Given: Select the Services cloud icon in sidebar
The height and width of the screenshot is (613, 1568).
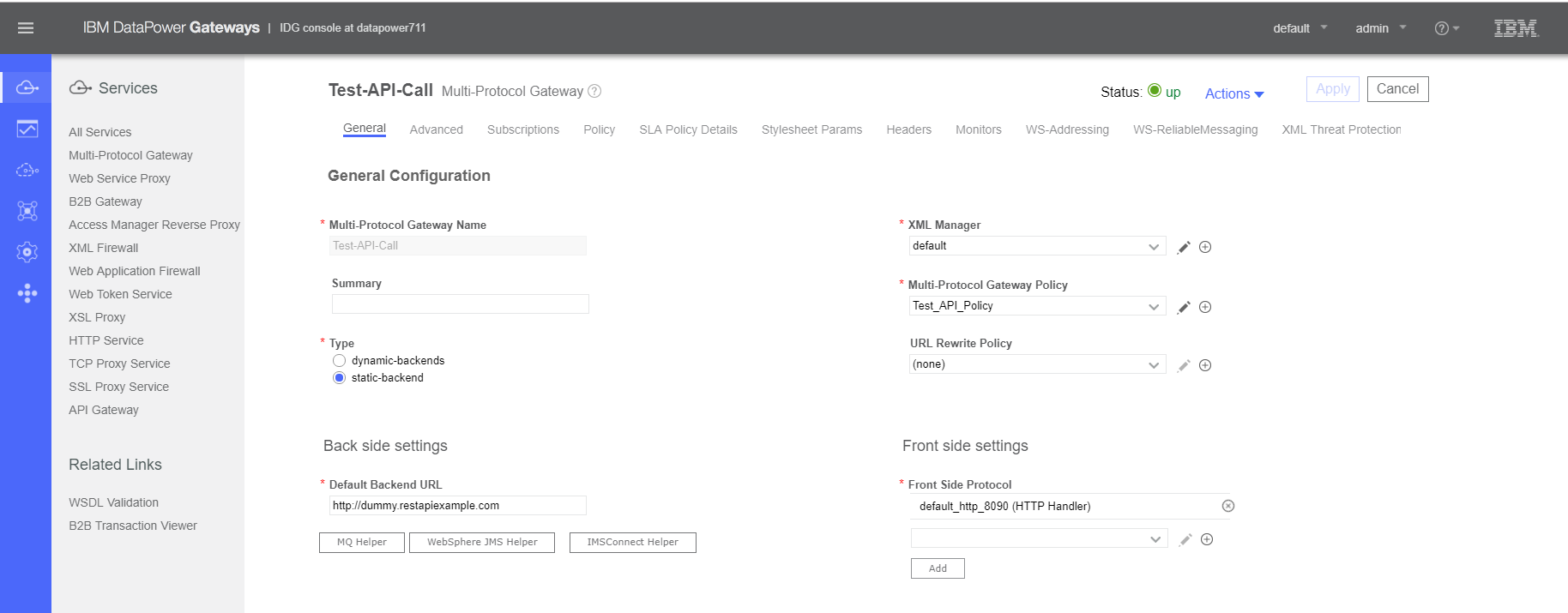Looking at the screenshot, I should pos(27,87).
